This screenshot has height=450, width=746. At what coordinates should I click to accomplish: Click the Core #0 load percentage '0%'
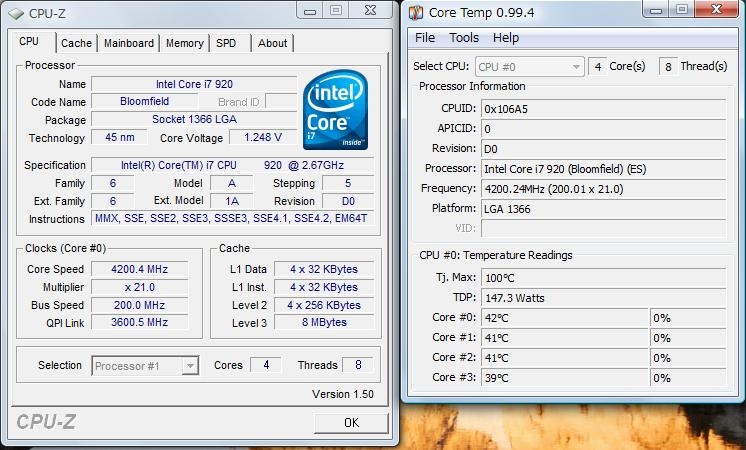tap(688, 318)
